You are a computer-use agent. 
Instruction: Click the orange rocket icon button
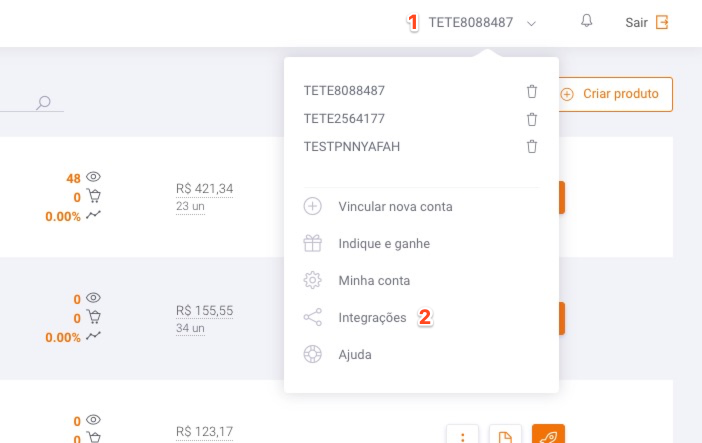click(x=548, y=434)
